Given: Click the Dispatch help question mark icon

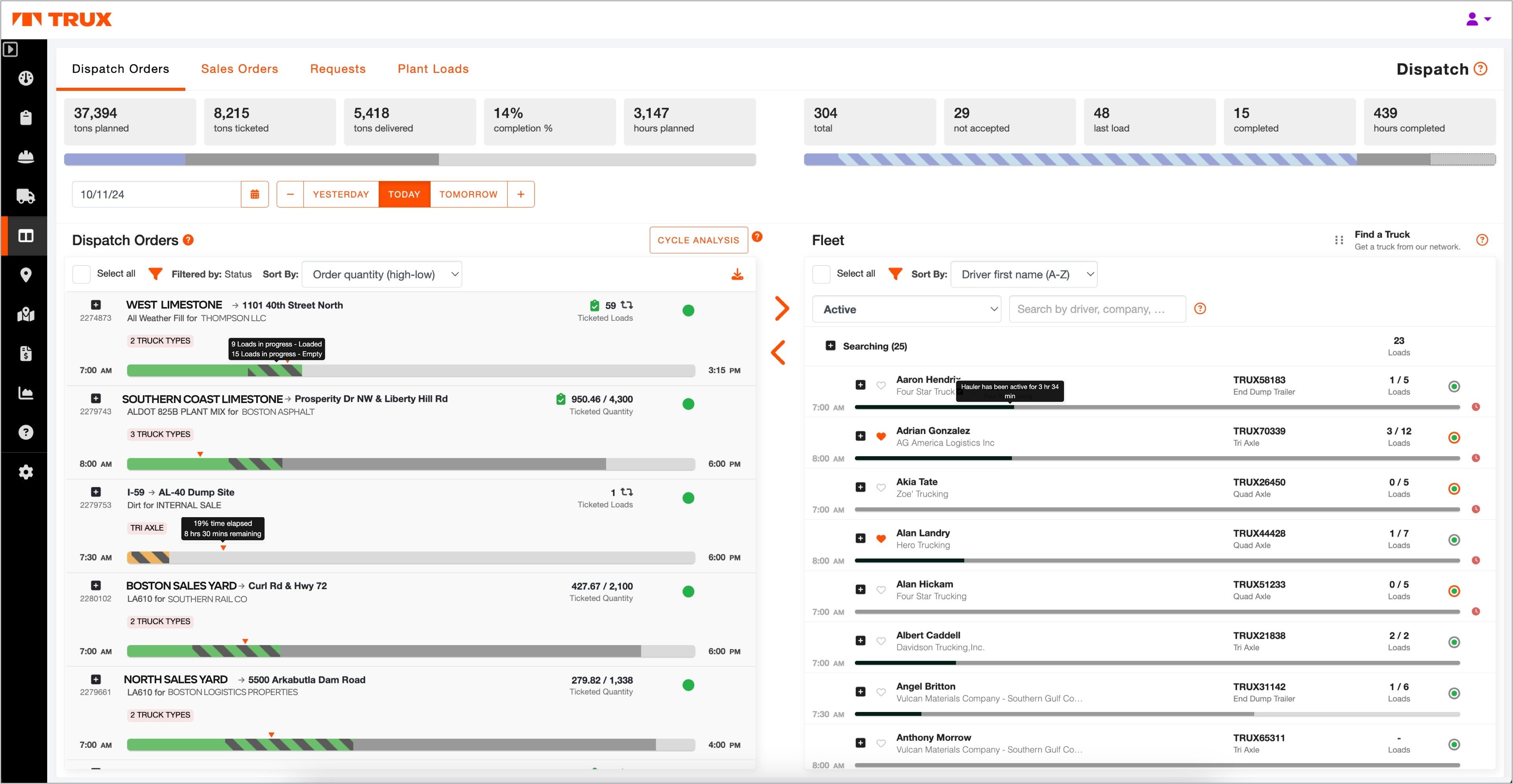Looking at the screenshot, I should tap(1484, 68).
